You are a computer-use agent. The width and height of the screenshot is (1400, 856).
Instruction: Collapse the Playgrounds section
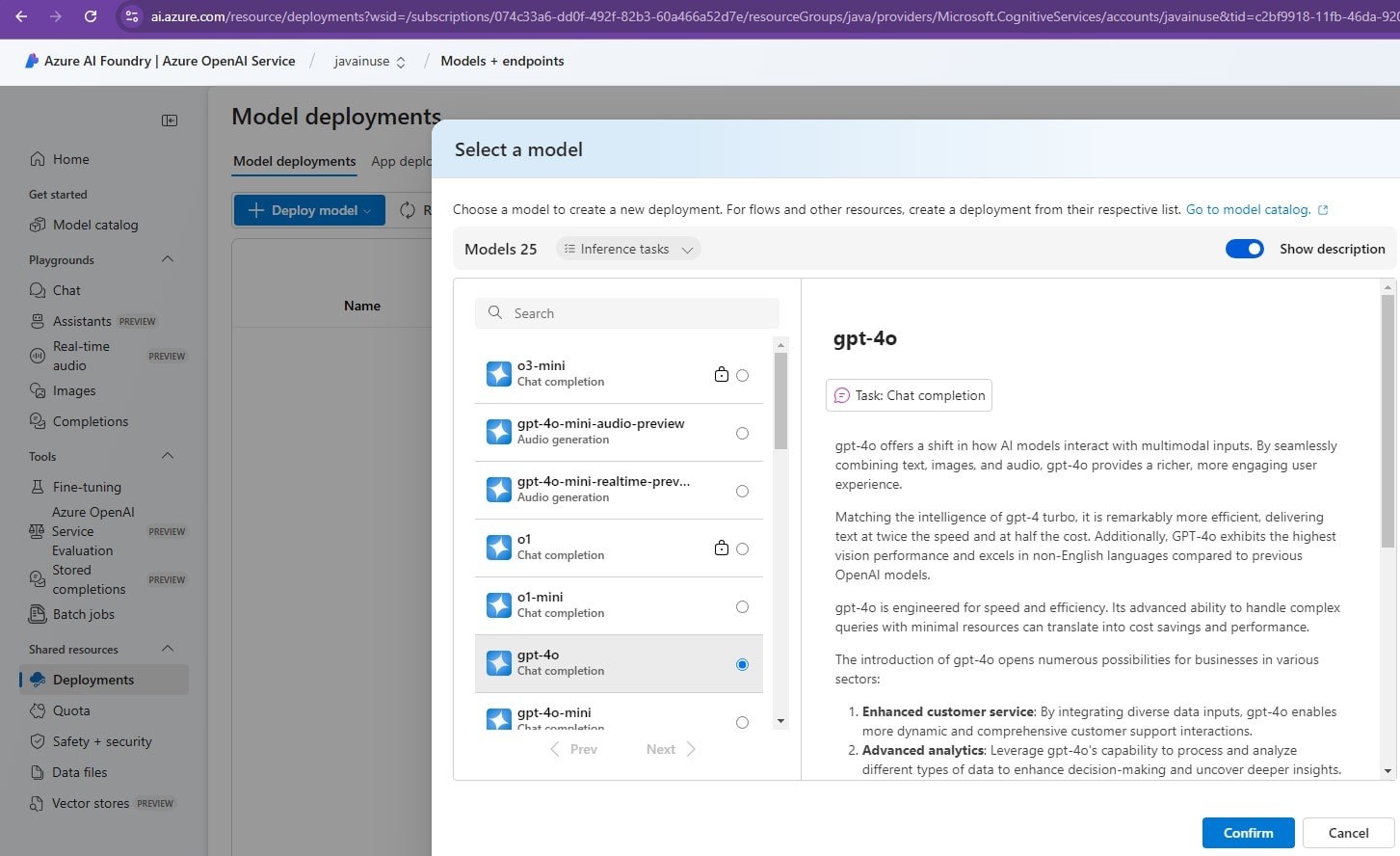tap(168, 259)
